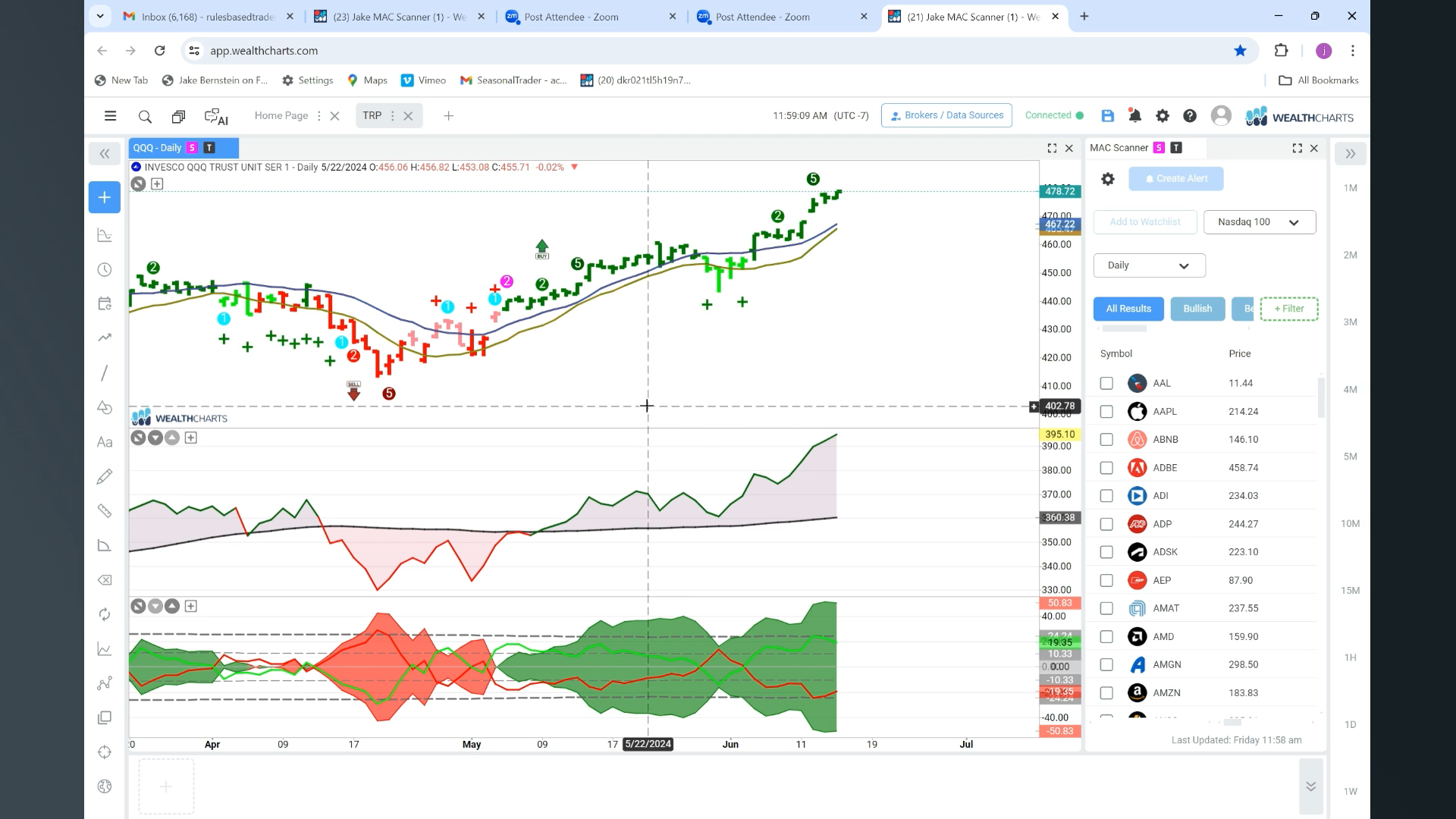Maximize the QQQ chart panel
The image size is (1456, 819).
[1052, 149]
